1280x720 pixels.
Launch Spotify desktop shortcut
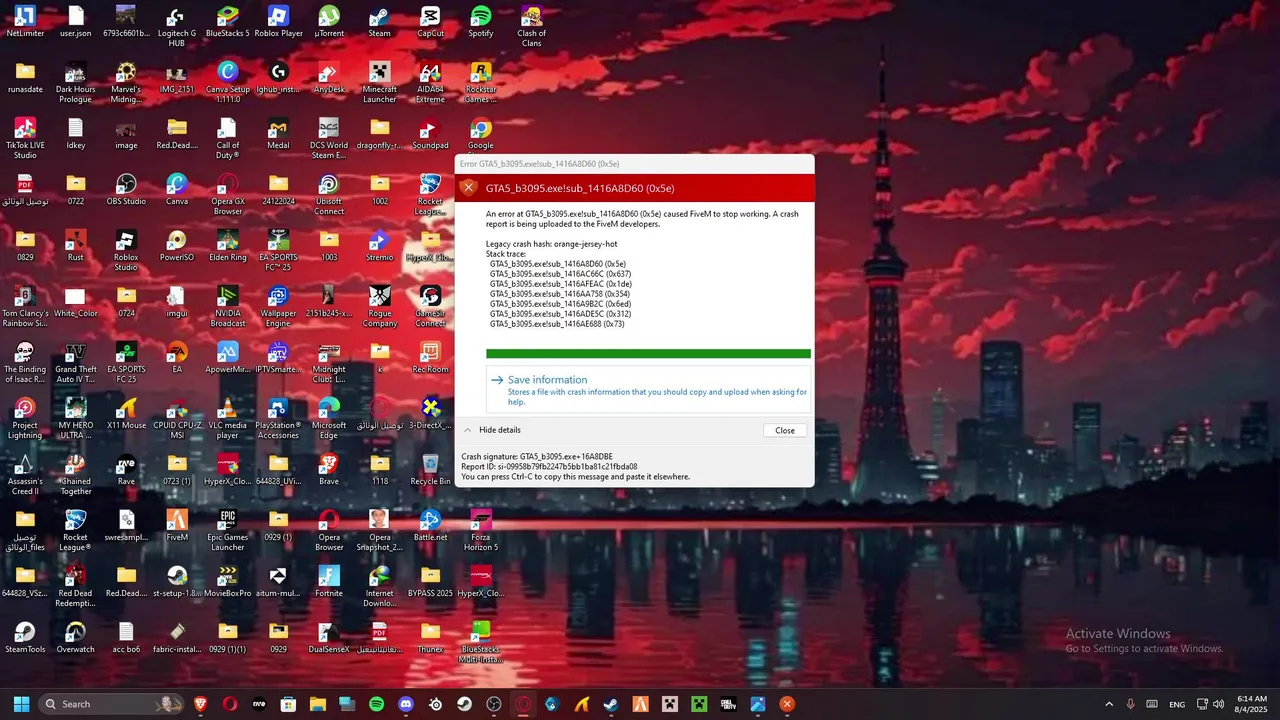point(481,21)
